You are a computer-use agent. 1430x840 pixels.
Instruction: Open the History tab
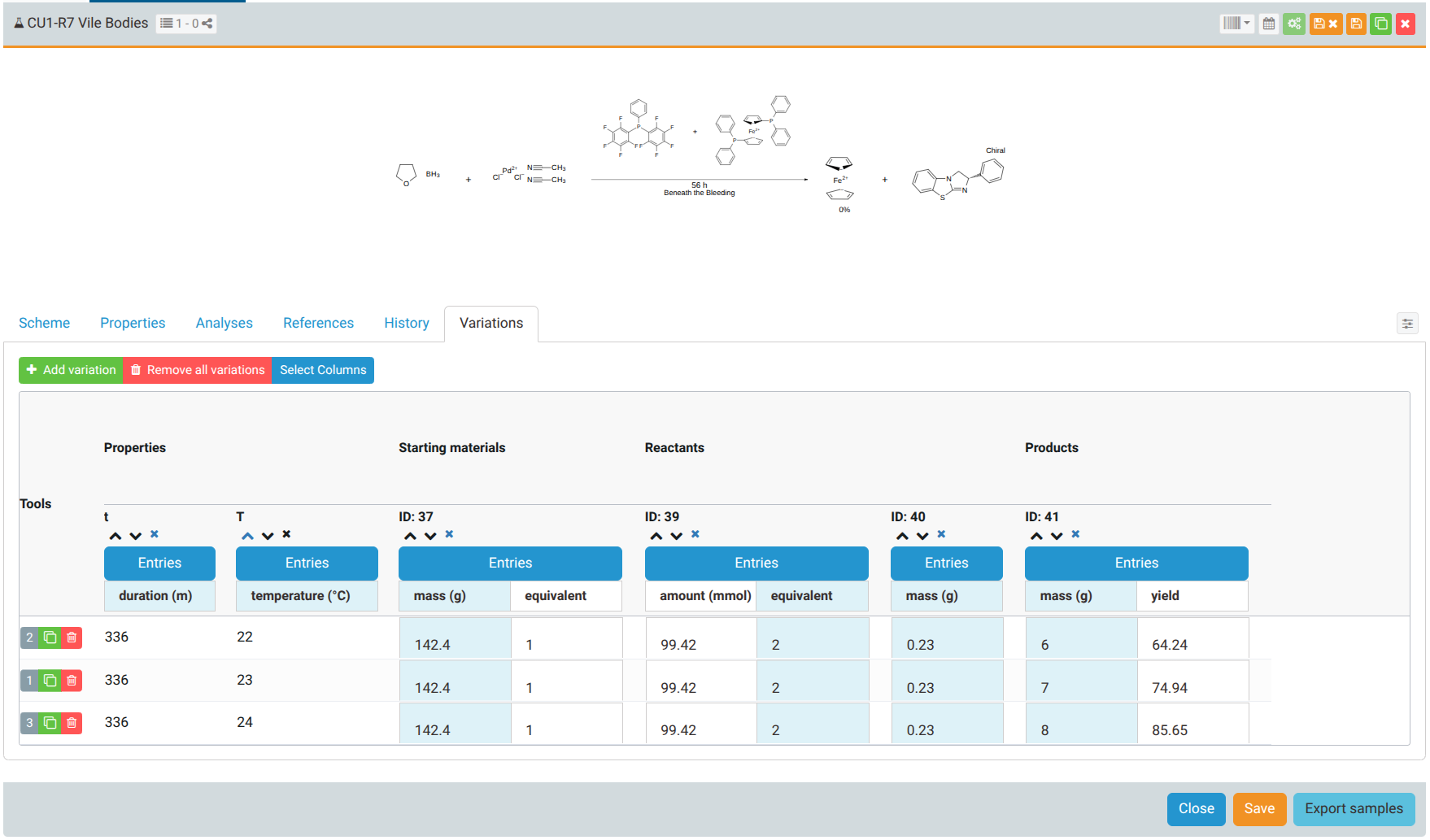click(x=406, y=323)
